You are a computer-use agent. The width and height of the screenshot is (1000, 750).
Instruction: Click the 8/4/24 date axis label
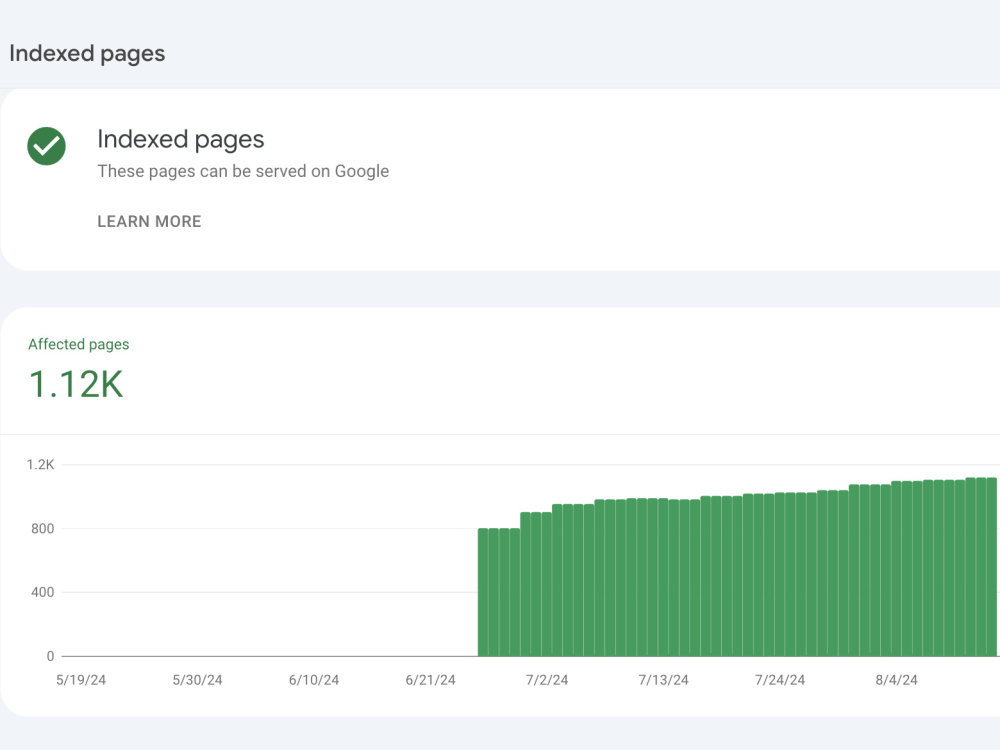(x=896, y=680)
